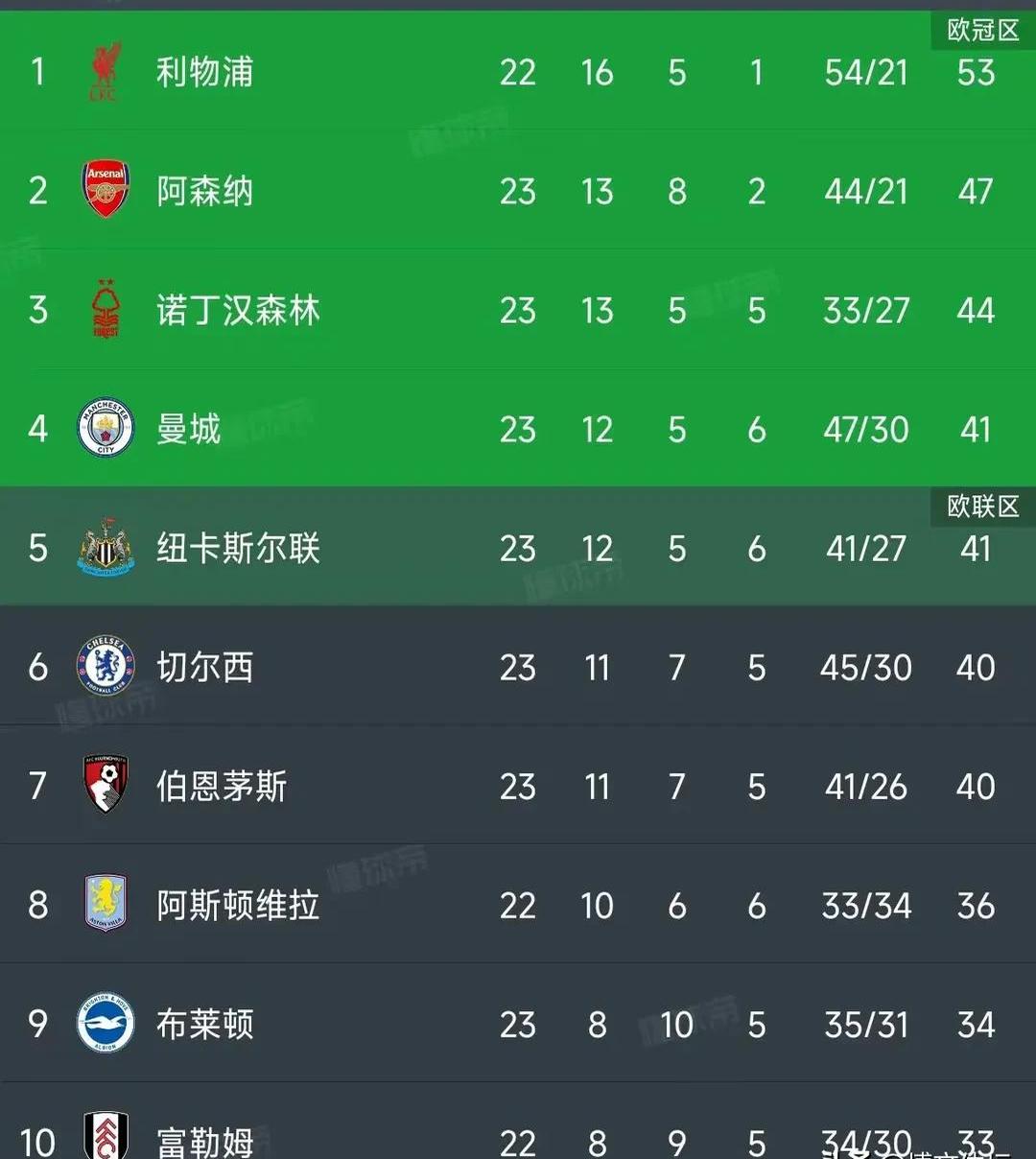This screenshot has width=1036, height=1159.
Task: Click the 欧冠区 zone label
Action: click(982, 31)
